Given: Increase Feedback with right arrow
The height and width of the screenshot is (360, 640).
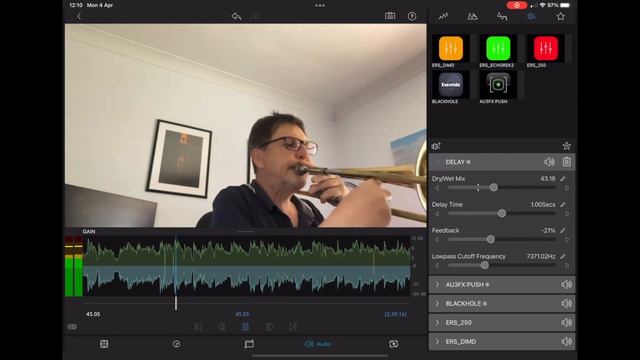Looking at the screenshot, I should 567,240.
